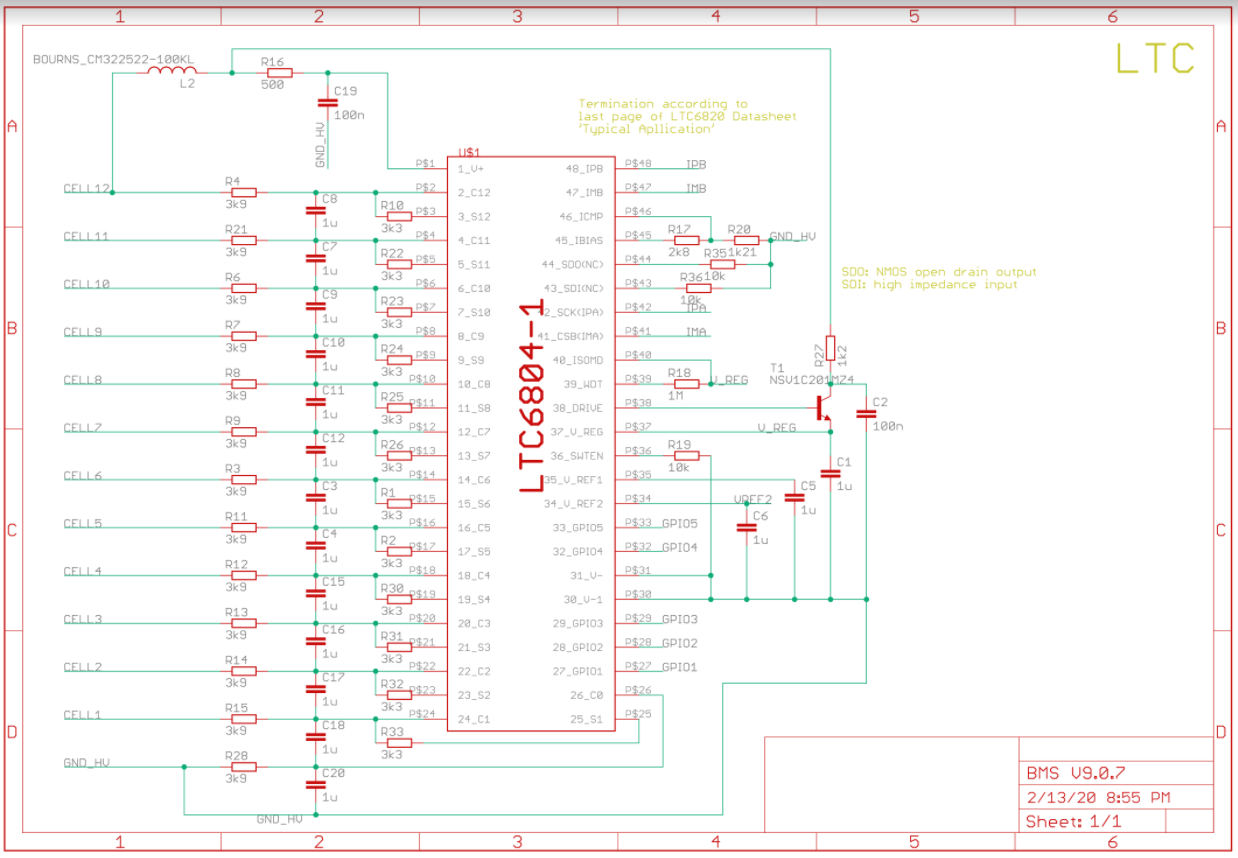The height and width of the screenshot is (858, 1238).
Task: Click the 'Termination according to' note
Action: coord(663,103)
